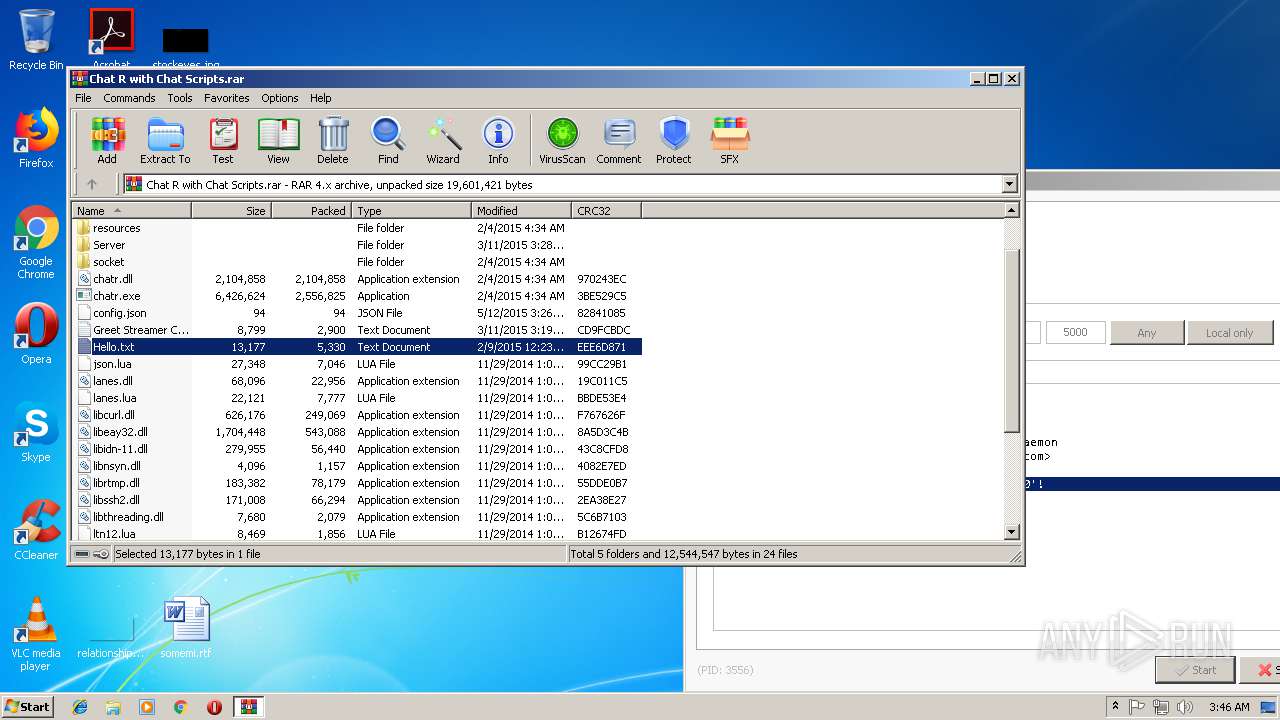Click the taskbar clock showing 3:46 AM
This screenshot has width=1280, height=720.
tap(1227, 707)
